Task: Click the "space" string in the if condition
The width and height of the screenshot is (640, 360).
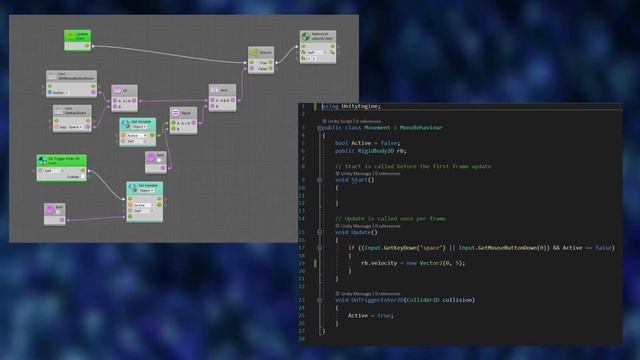Action: pyautogui.click(x=431, y=247)
